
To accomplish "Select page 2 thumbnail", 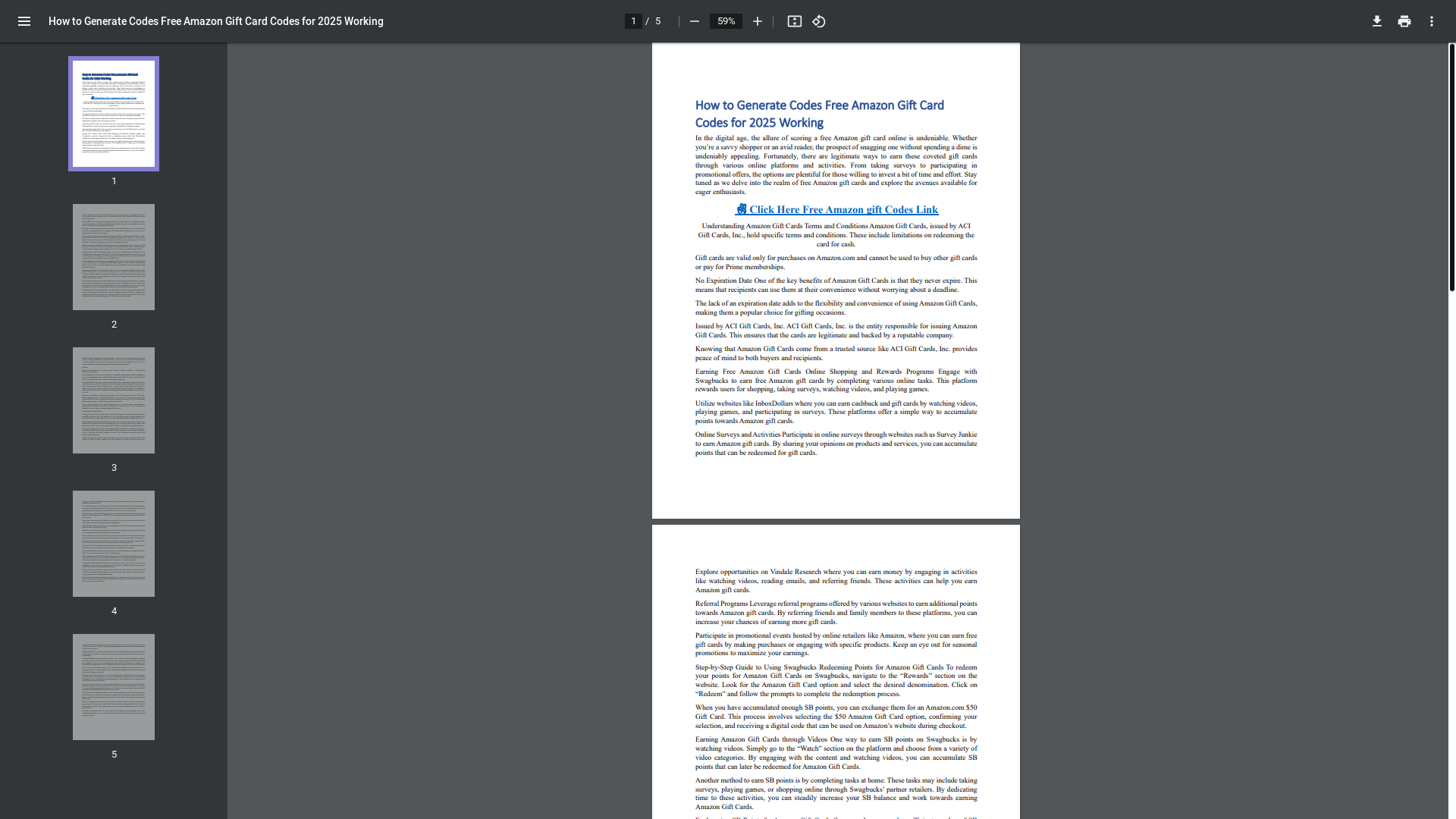I will 114,257.
